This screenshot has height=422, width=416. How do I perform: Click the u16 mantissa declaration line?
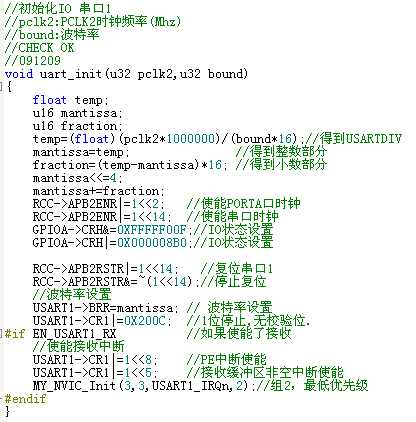point(77,113)
